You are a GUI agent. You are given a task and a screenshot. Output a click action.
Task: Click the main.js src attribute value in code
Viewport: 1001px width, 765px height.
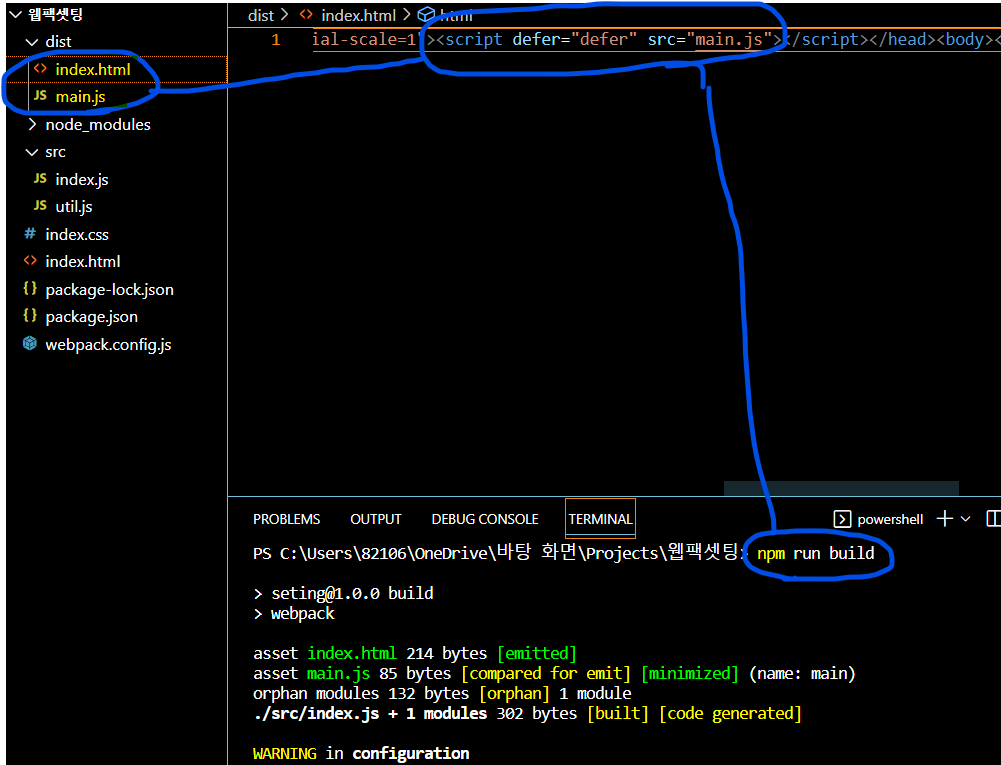click(x=728, y=39)
